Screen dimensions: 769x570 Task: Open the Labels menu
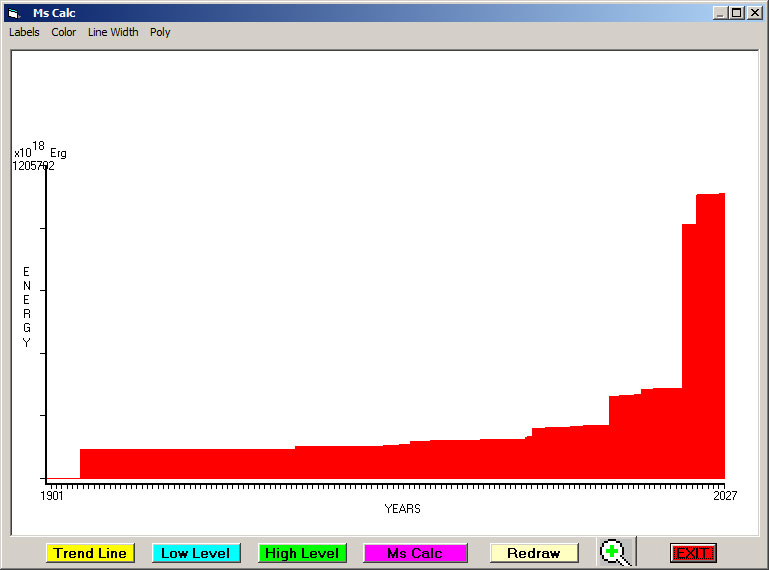[x=24, y=32]
